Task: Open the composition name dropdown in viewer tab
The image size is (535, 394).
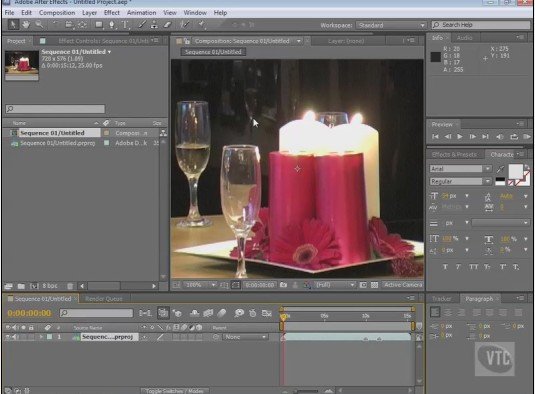Action: click(x=299, y=41)
